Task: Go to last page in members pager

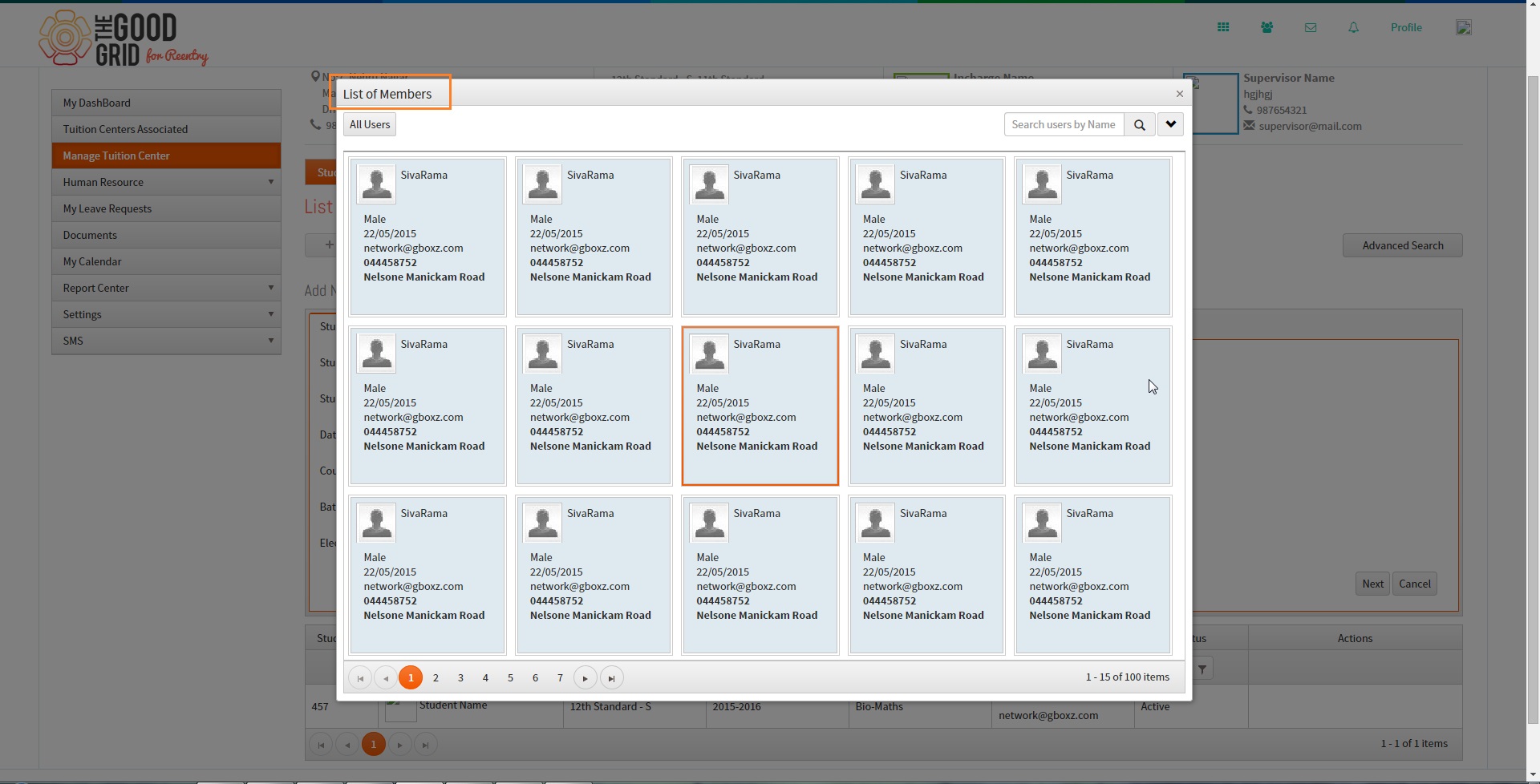Action: pos(611,678)
